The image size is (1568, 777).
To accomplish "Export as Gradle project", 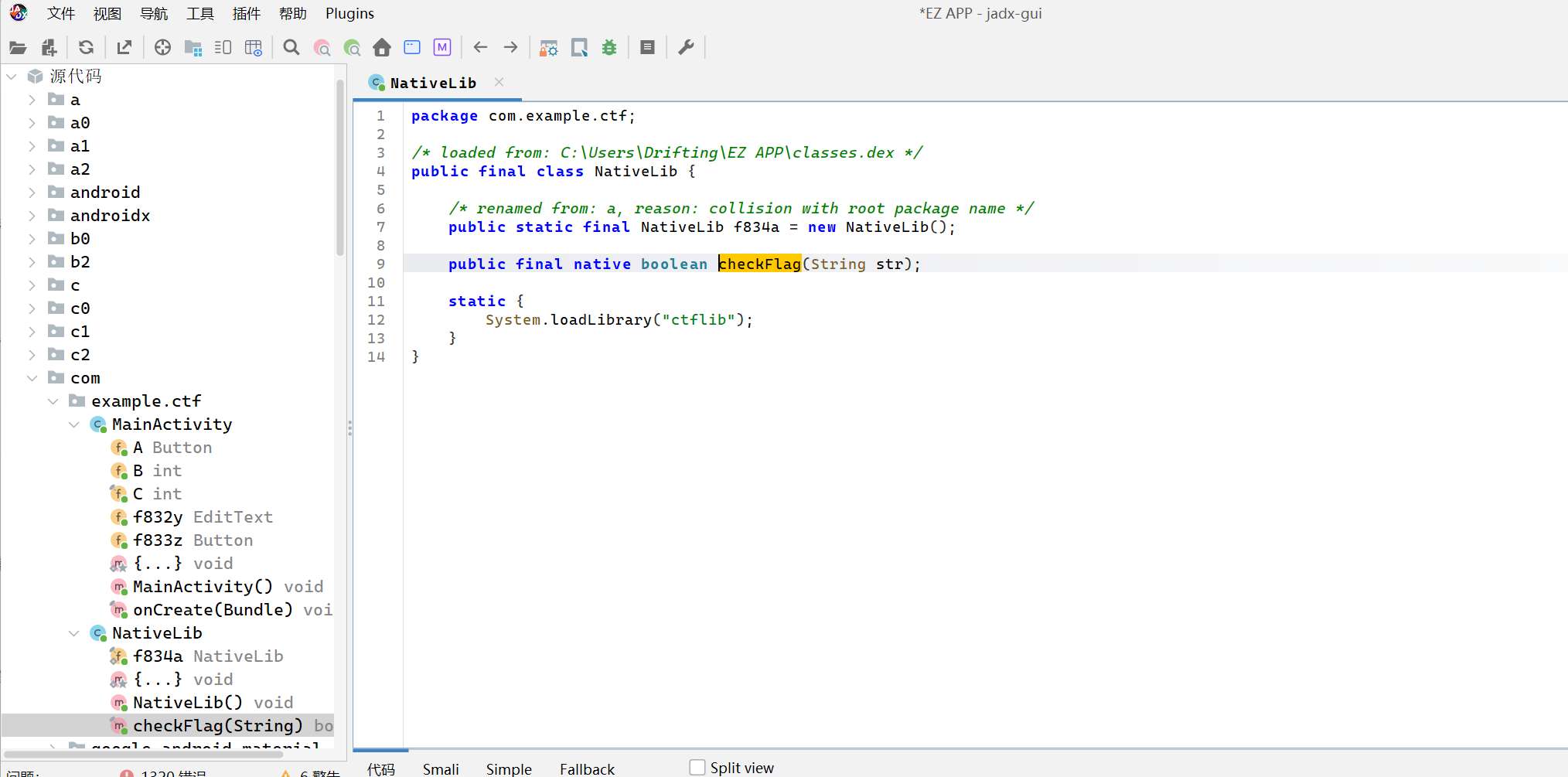I will (x=124, y=47).
